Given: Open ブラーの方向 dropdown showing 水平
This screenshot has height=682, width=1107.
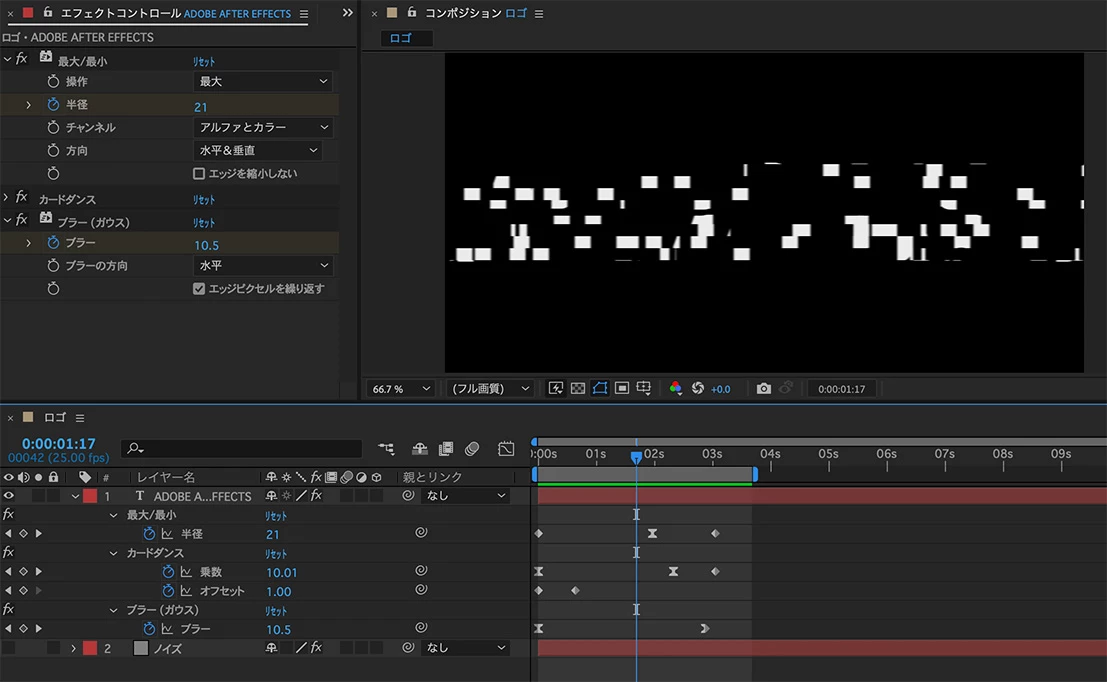Looking at the screenshot, I should tap(263, 265).
